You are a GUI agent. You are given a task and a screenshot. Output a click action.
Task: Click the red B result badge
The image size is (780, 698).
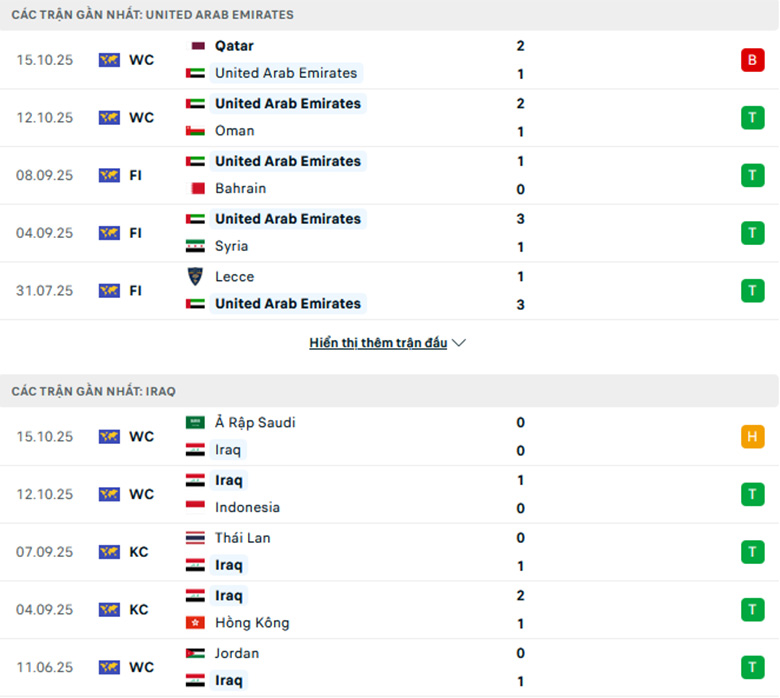pos(752,60)
